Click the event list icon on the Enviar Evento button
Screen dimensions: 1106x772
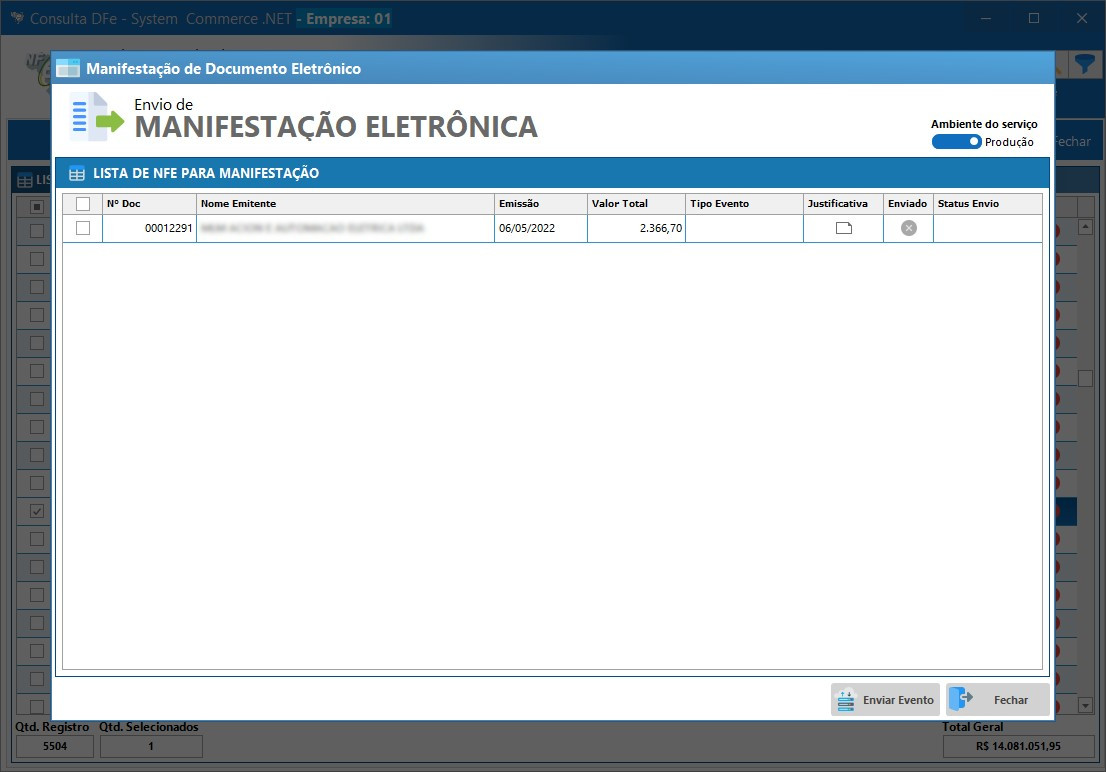pyautogui.click(x=846, y=700)
